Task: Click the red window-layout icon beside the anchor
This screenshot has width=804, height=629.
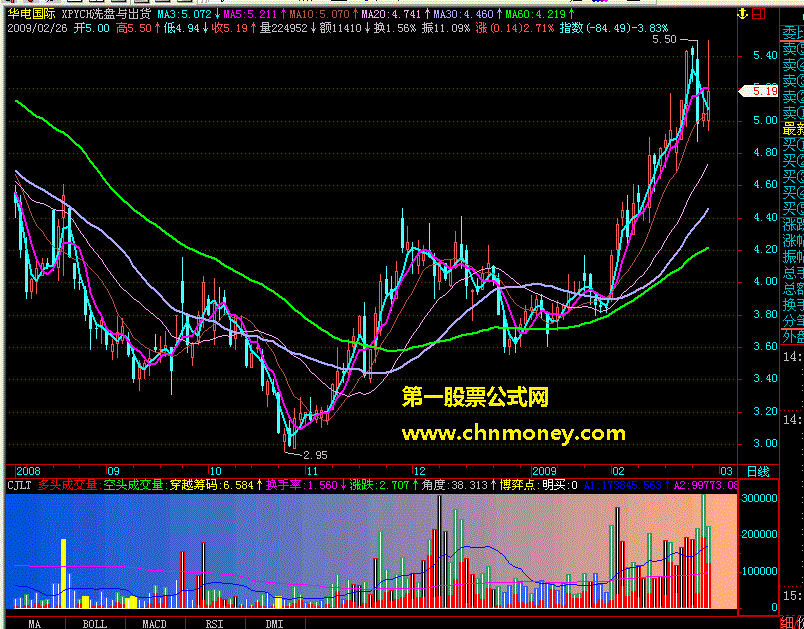Action: coord(759,14)
